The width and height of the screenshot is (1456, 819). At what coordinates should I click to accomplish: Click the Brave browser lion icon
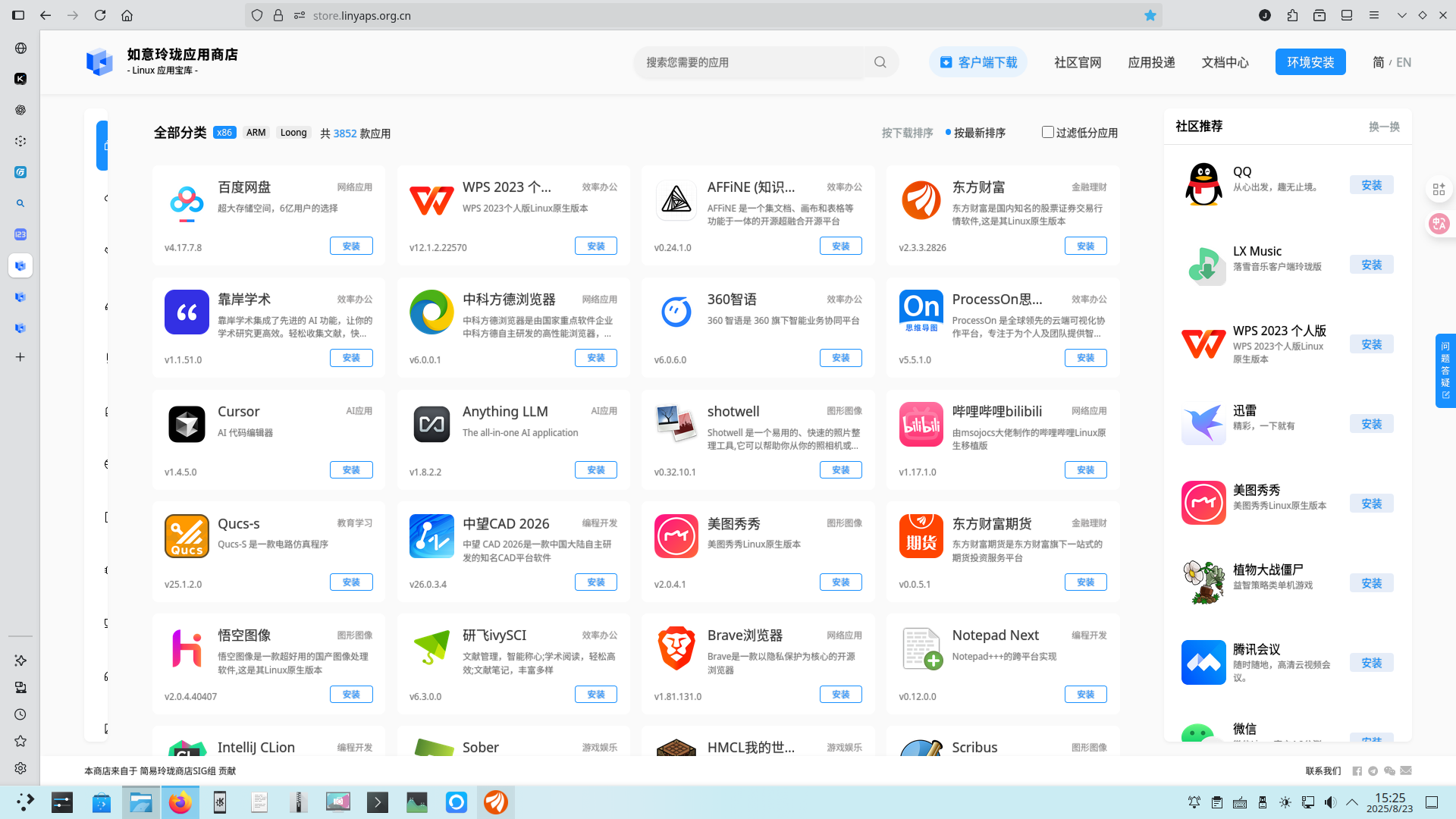[x=676, y=648]
